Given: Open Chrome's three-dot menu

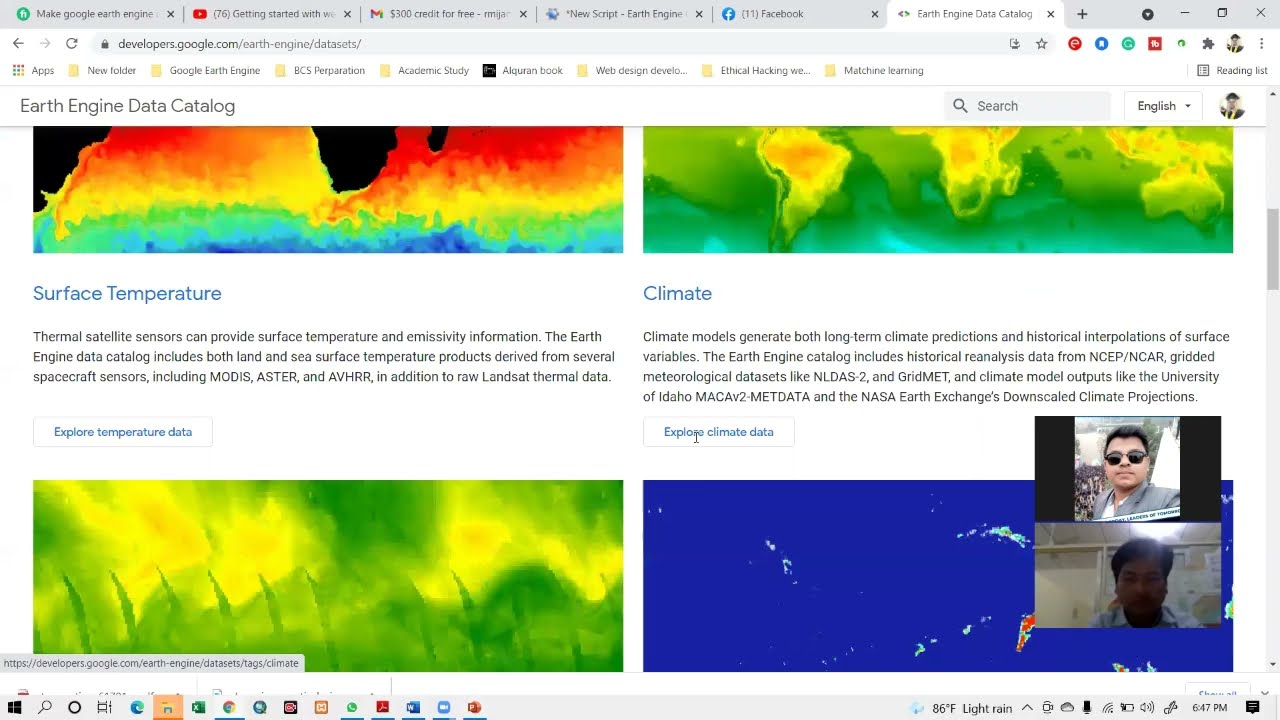Looking at the screenshot, I should pos(1262,44).
